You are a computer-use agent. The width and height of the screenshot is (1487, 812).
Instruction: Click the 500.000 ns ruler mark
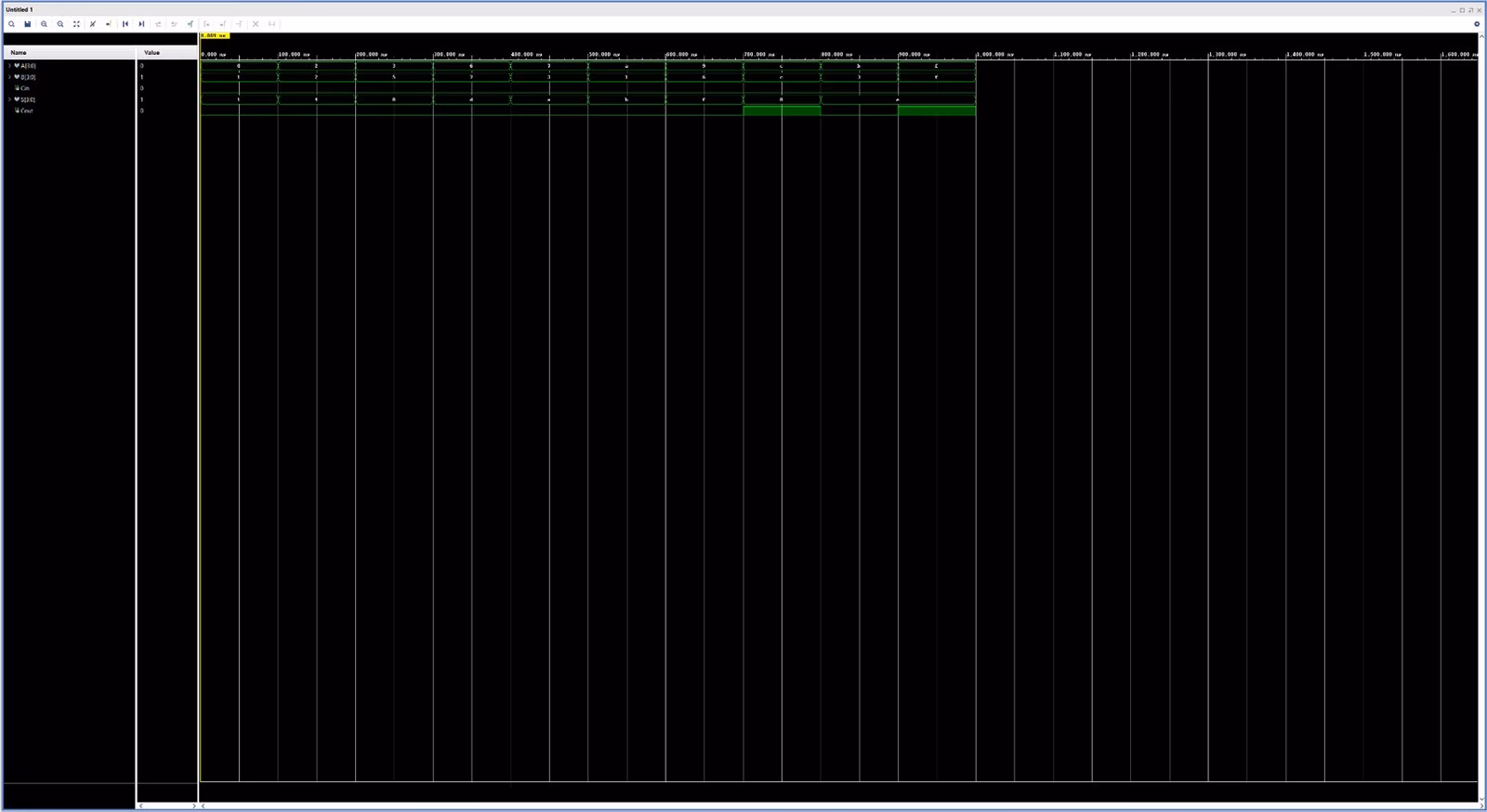599,54
